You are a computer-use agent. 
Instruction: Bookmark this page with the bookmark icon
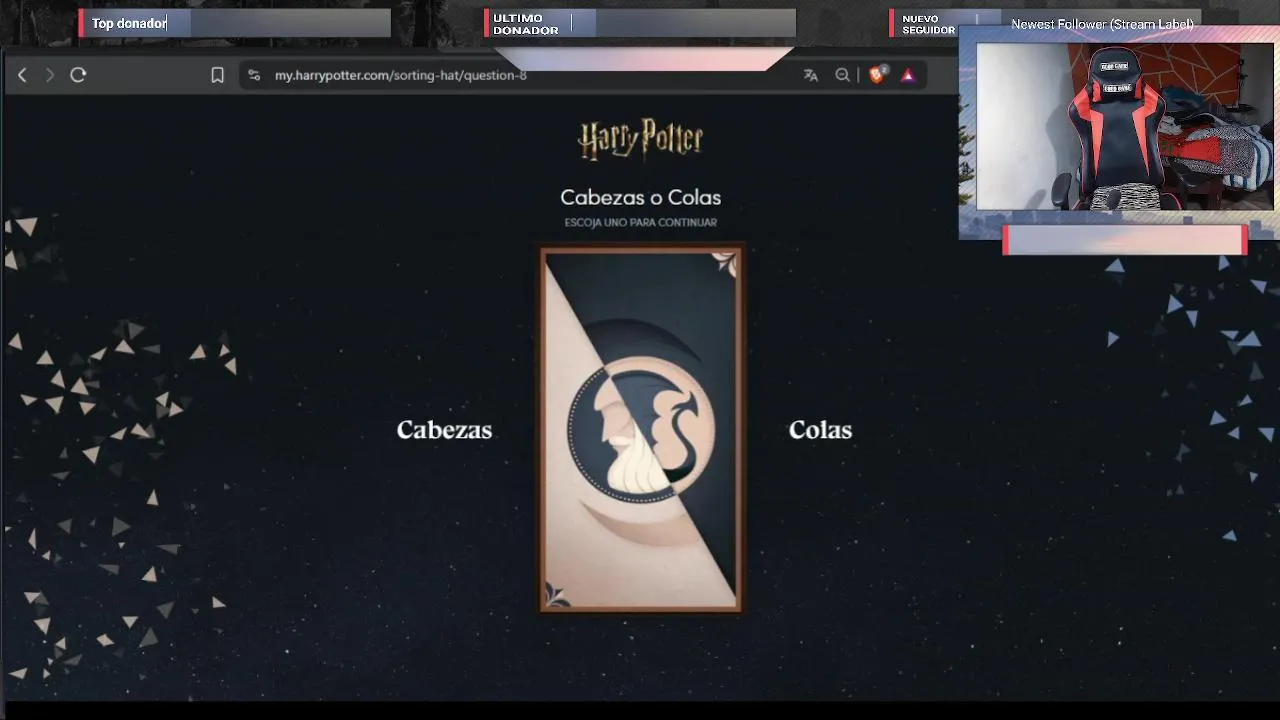[x=217, y=75]
